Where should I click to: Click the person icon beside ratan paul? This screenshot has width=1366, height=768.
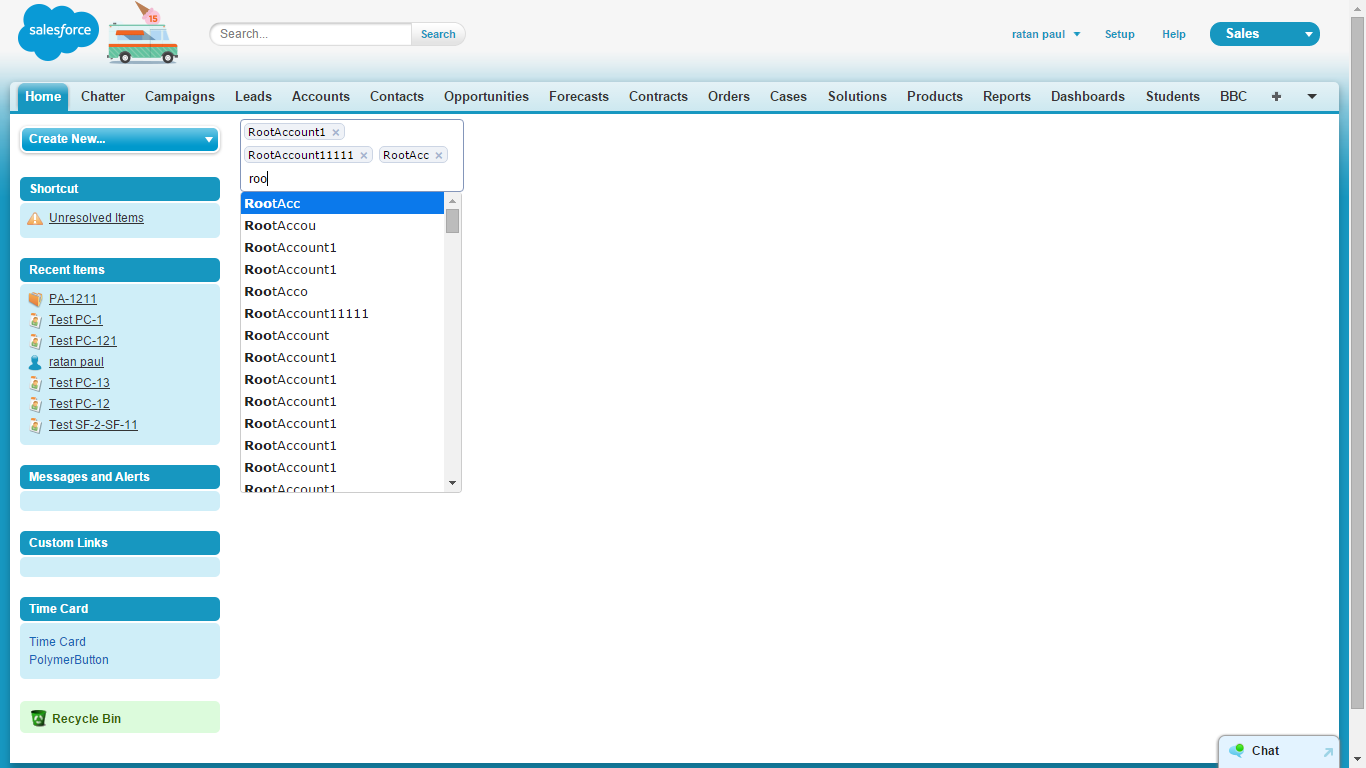point(35,361)
